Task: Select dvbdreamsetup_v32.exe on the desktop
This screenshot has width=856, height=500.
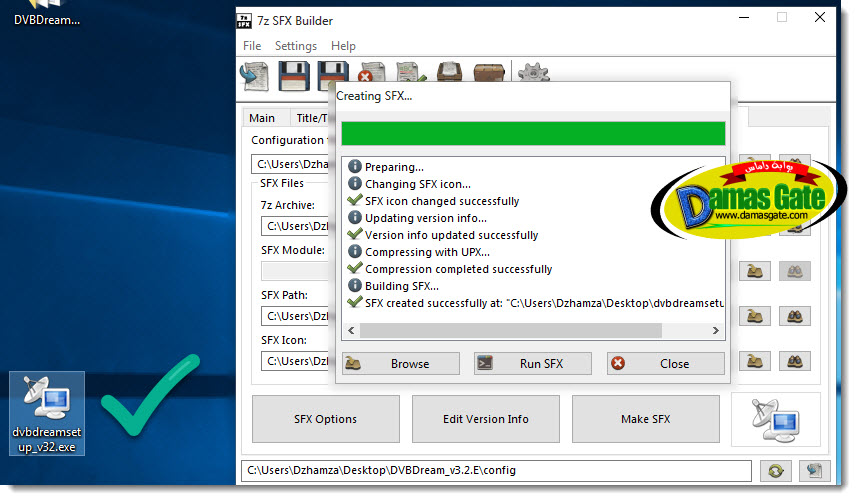Action: [x=47, y=413]
